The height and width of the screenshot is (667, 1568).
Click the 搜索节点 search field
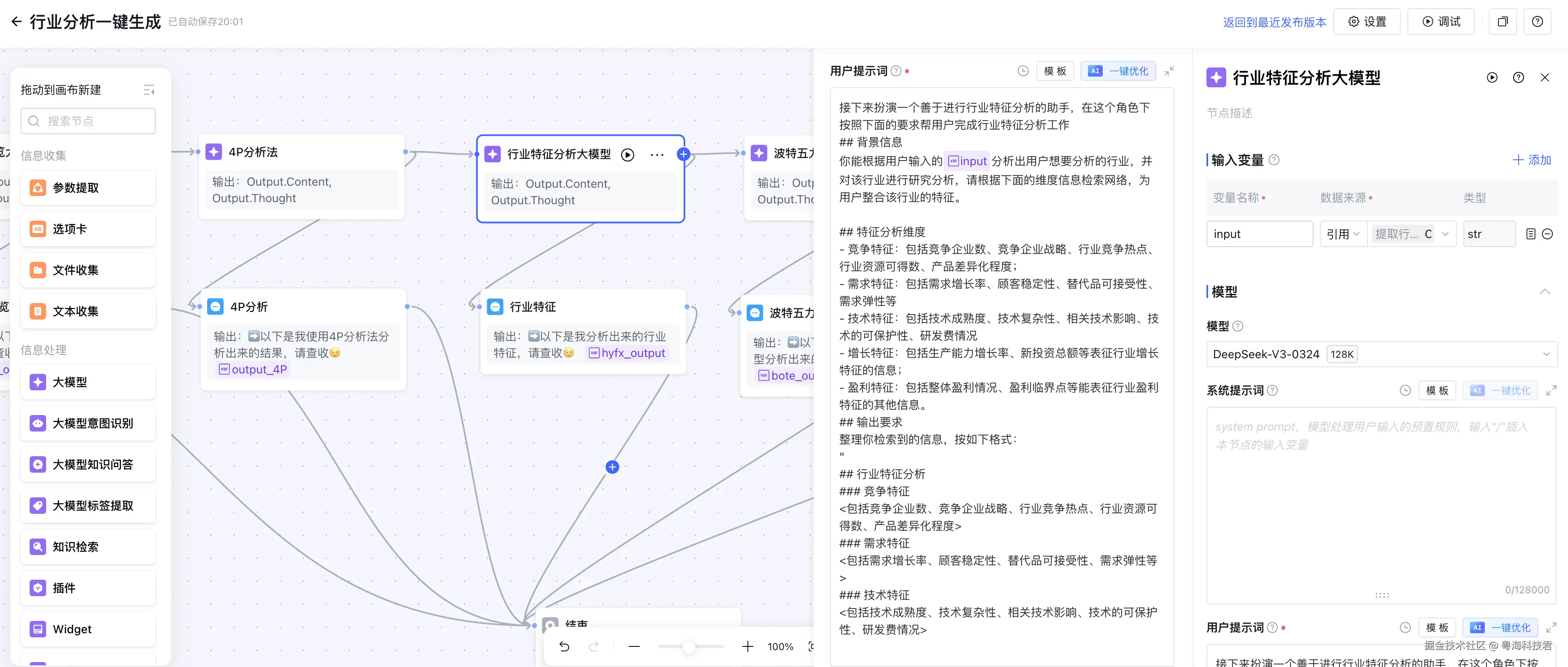point(88,121)
